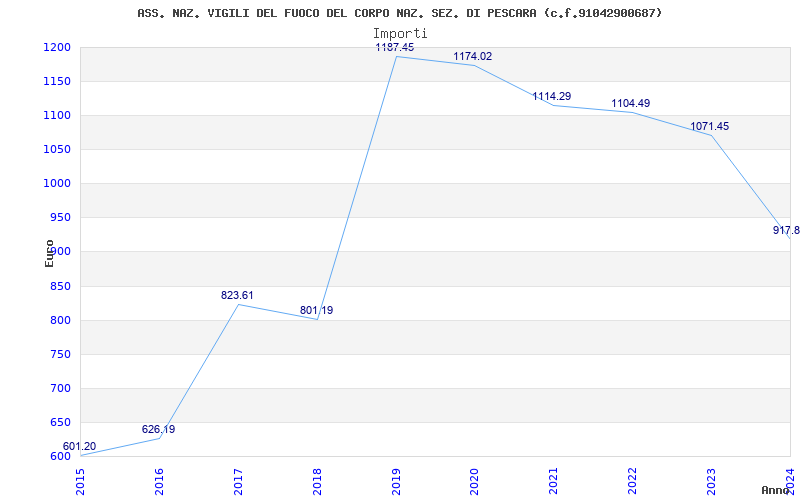Click the Anno x-axis title
This screenshot has width=800, height=500.
click(776, 490)
